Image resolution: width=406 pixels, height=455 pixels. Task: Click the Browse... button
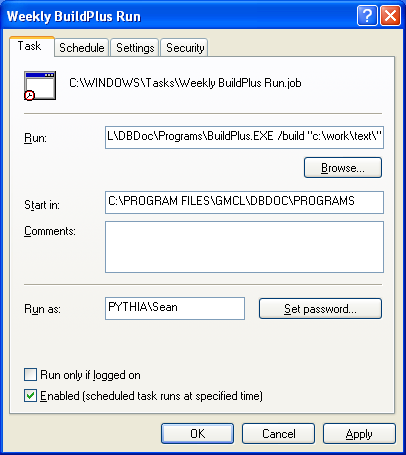343,168
